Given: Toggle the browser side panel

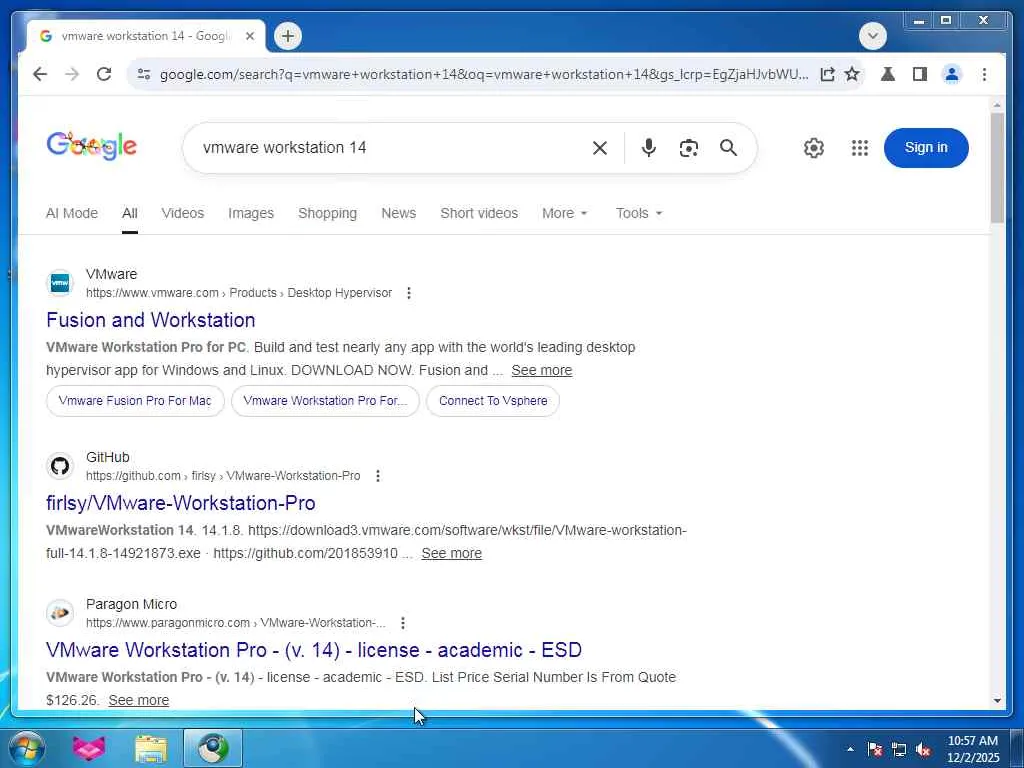Looking at the screenshot, I should pyautogui.click(x=920, y=74).
